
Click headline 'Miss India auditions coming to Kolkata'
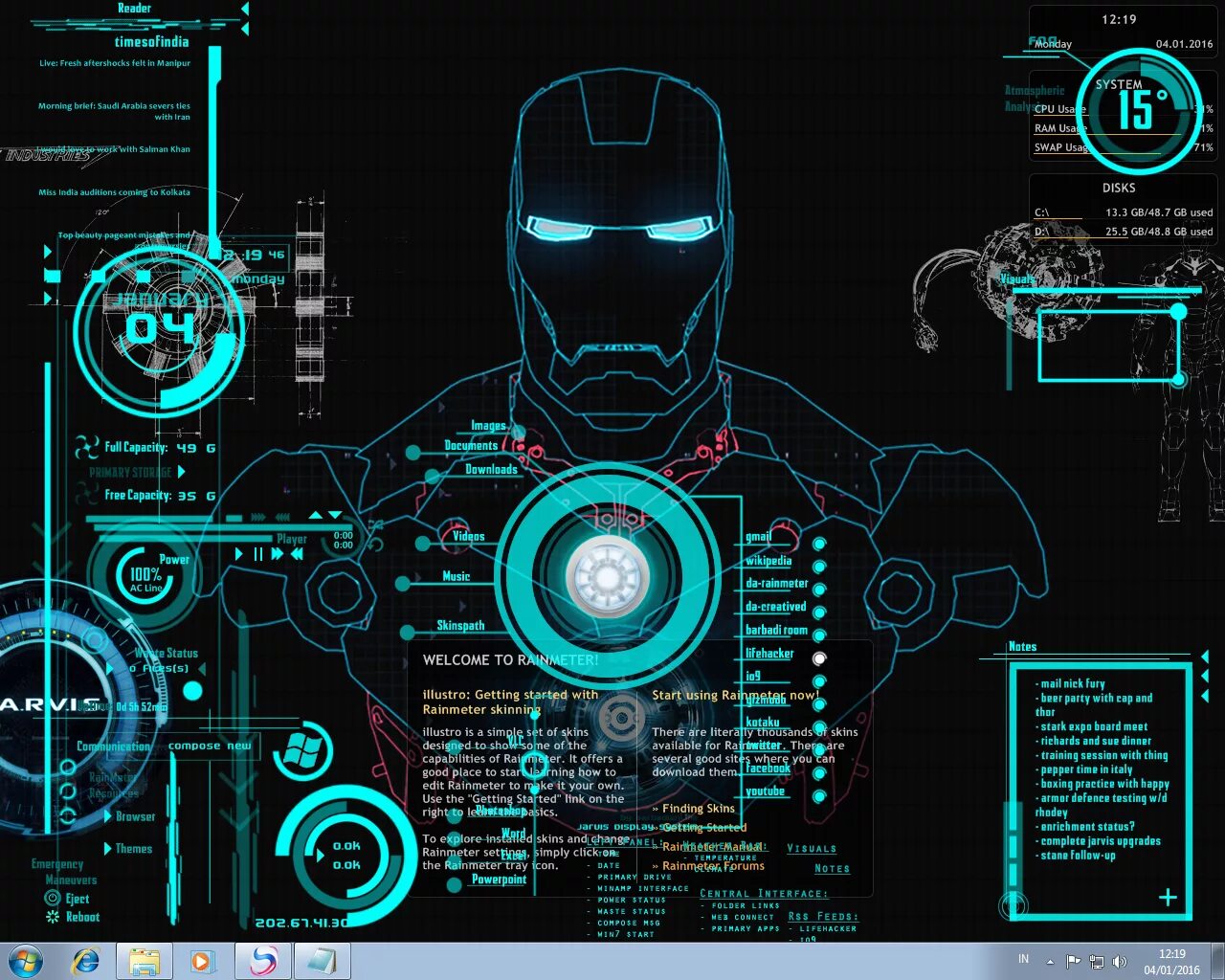pos(114,192)
